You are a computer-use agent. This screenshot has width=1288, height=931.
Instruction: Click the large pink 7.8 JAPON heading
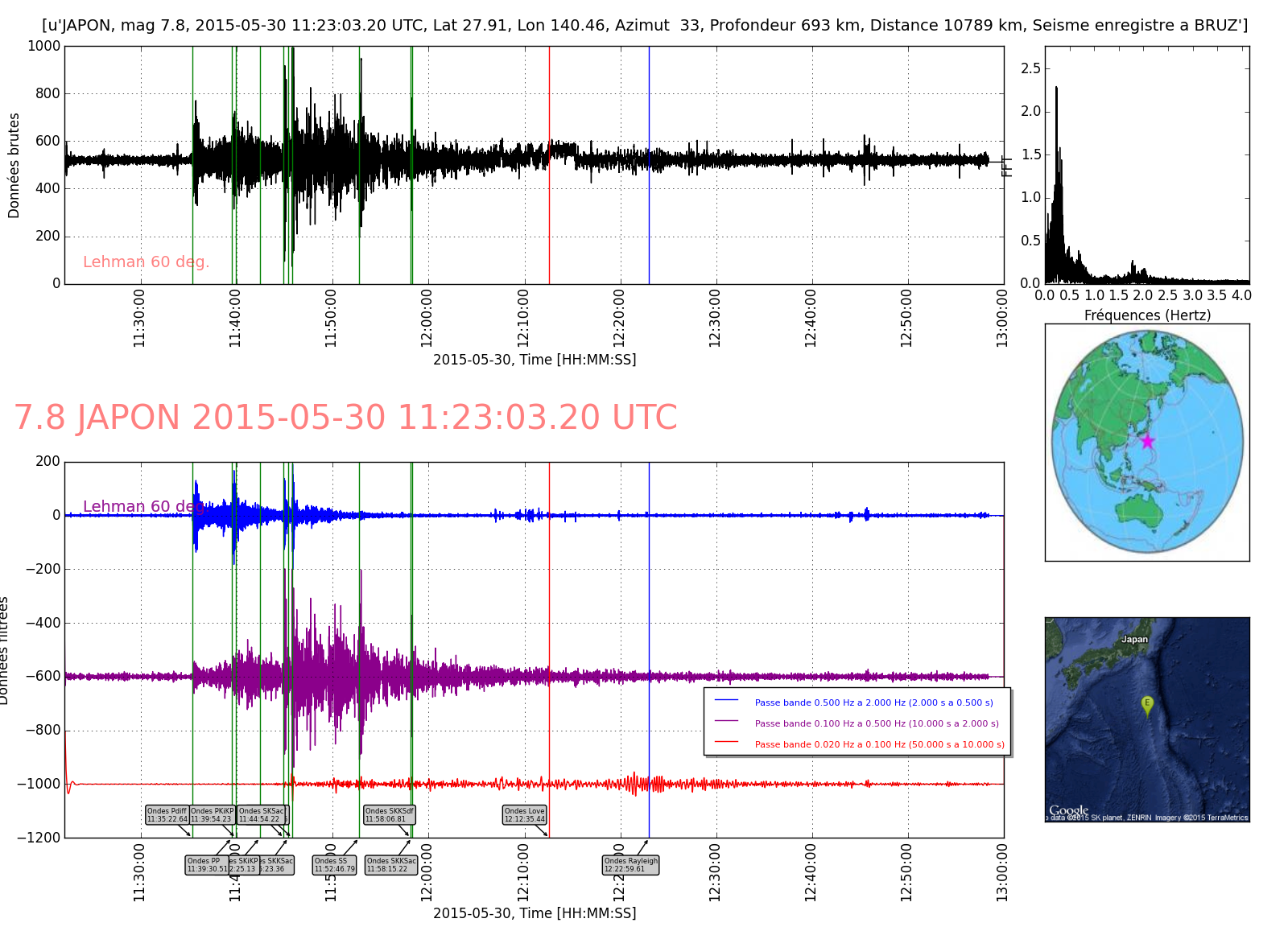pos(345,418)
